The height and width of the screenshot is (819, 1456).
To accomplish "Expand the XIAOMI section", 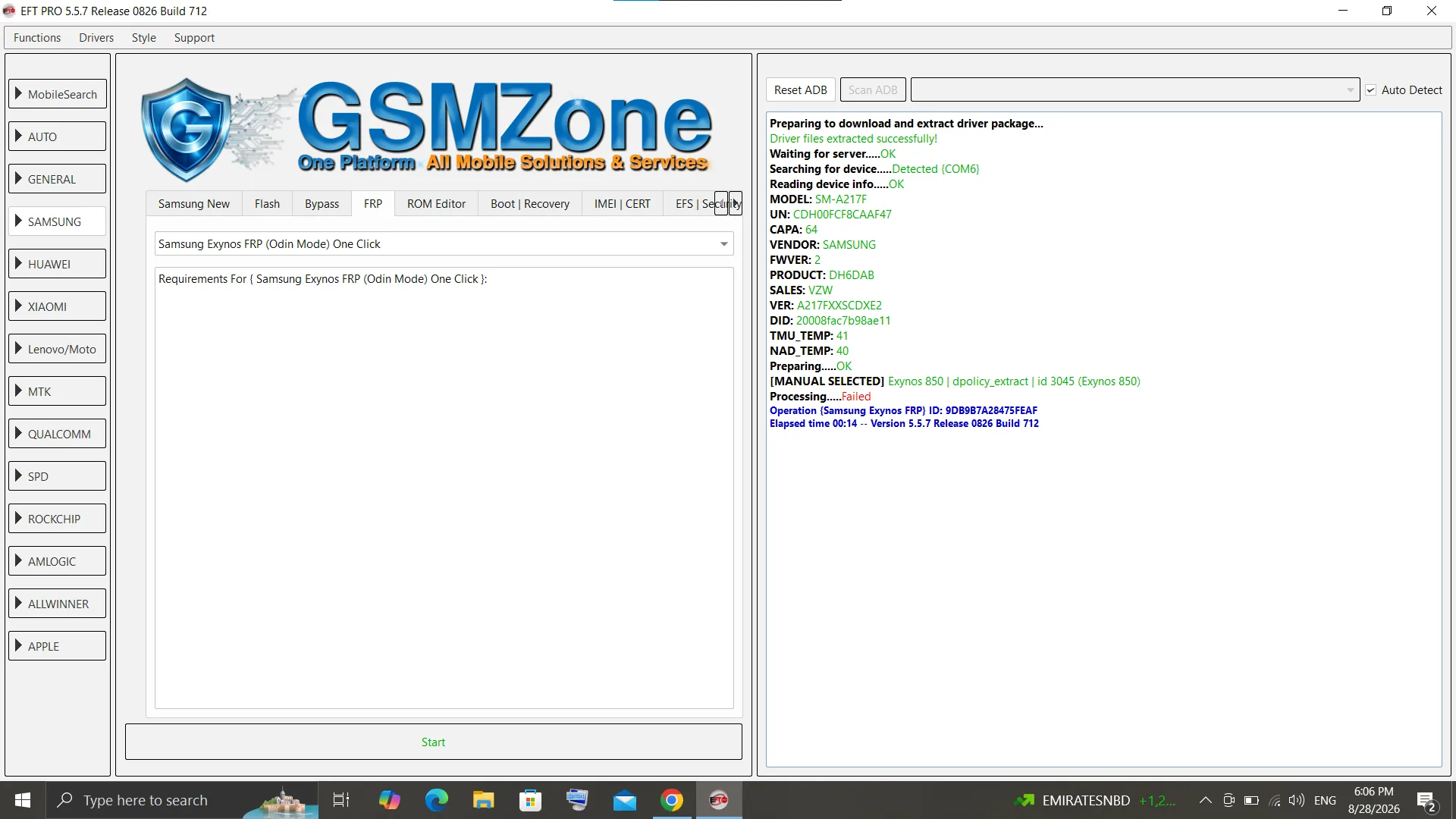I will point(58,306).
